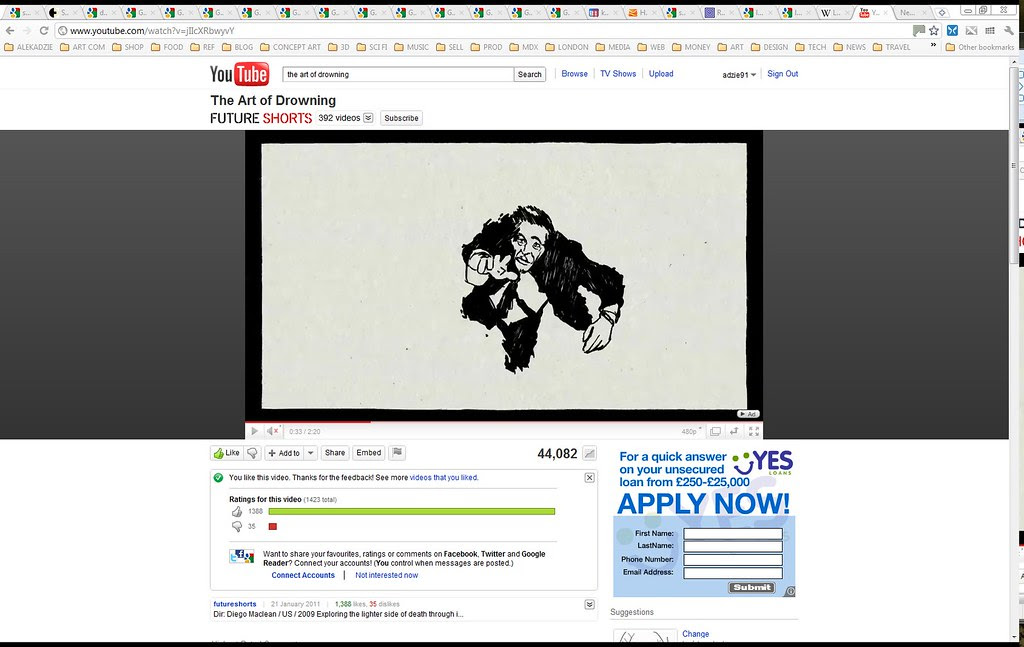Click the browser back arrow
This screenshot has height=647, width=1024.
pyautogui.click(x=10, y=31)
